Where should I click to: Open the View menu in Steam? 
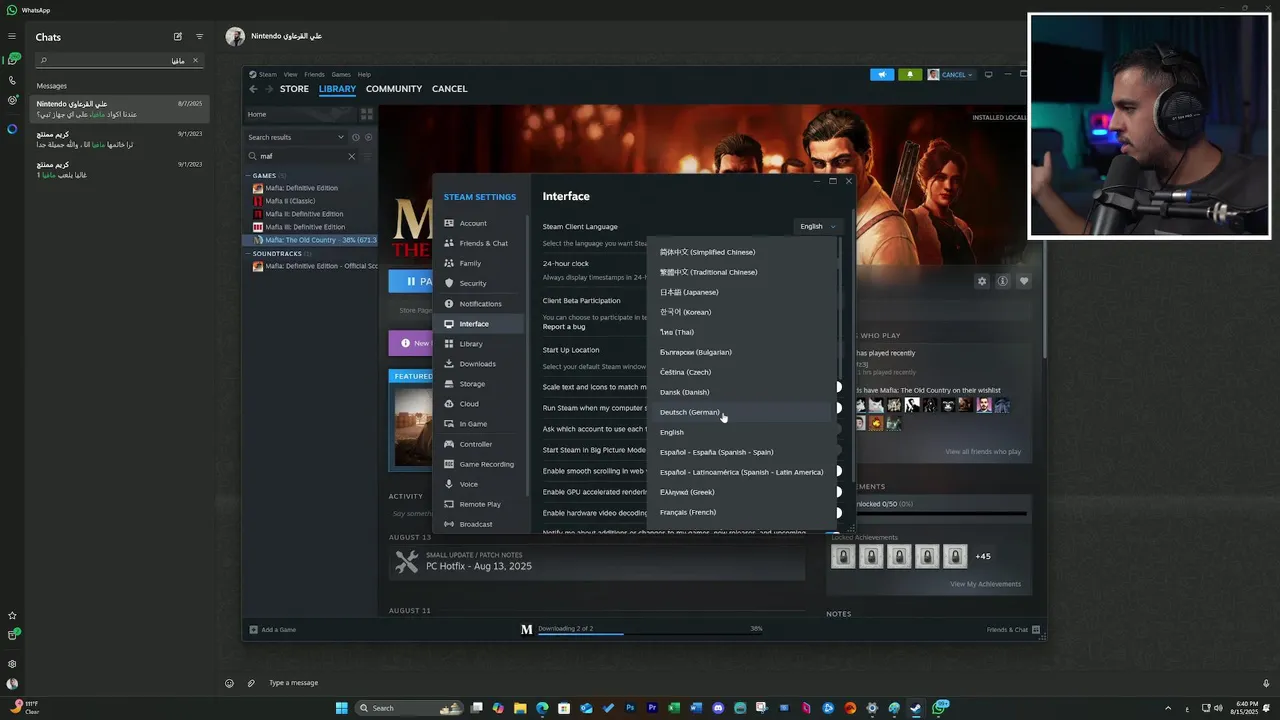[x=290, y=74]
